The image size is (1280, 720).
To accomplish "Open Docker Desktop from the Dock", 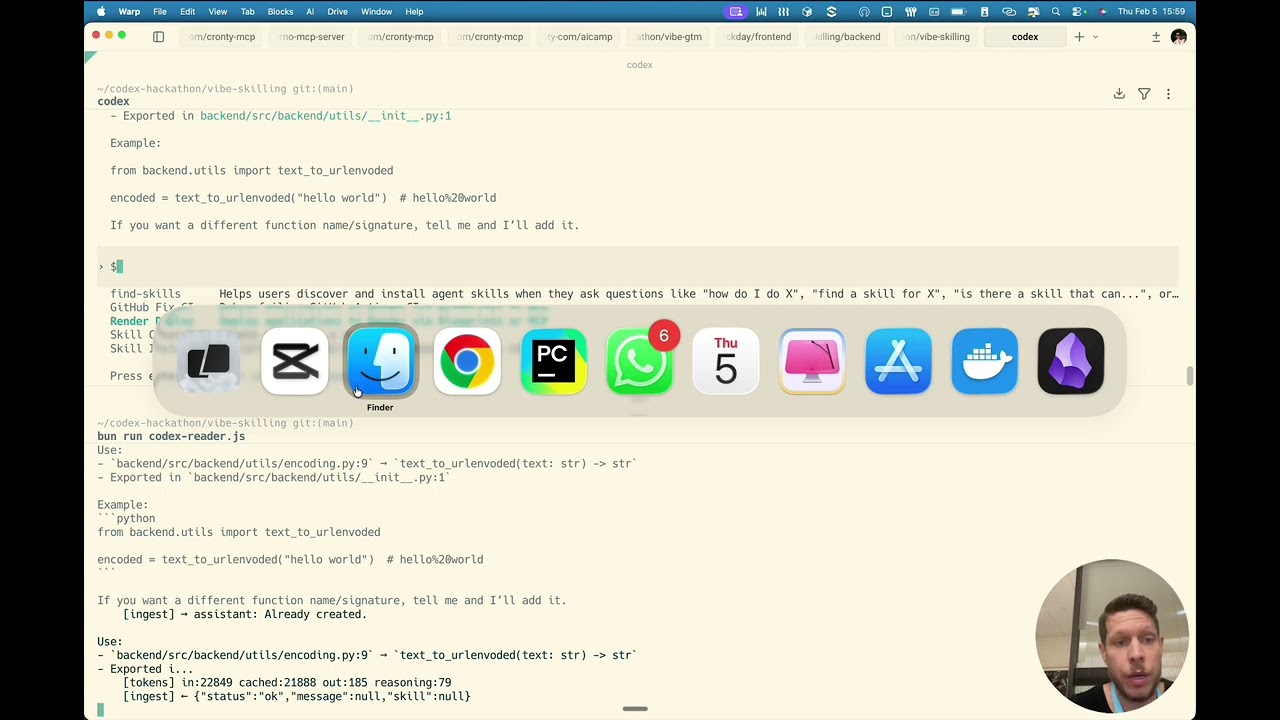I will [985, 361].
